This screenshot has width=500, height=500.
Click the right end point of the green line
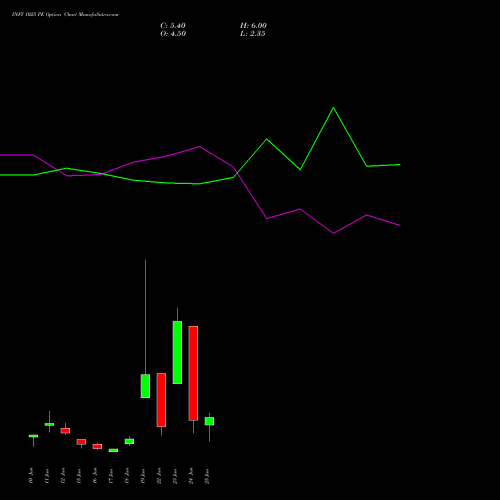400,165
